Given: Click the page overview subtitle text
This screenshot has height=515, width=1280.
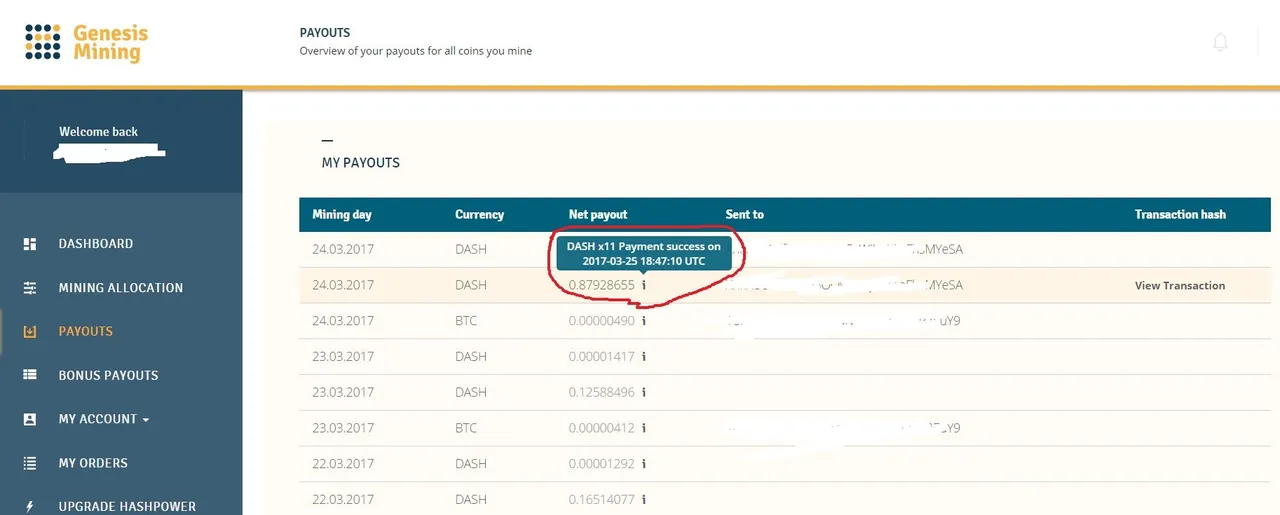Looking at the screenshot, I should (x=416, y=51).
